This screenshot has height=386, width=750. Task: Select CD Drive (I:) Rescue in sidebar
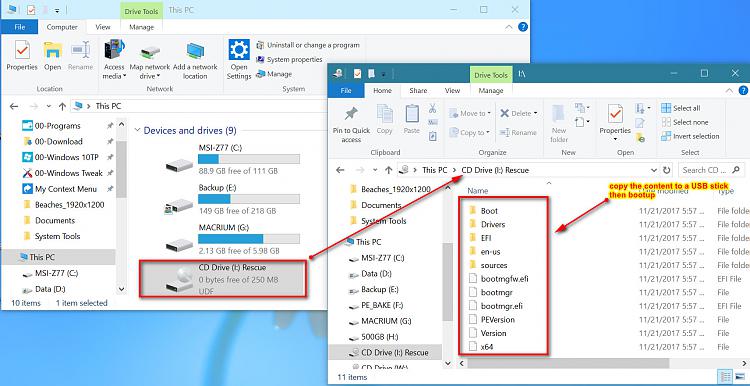point(389,353)
